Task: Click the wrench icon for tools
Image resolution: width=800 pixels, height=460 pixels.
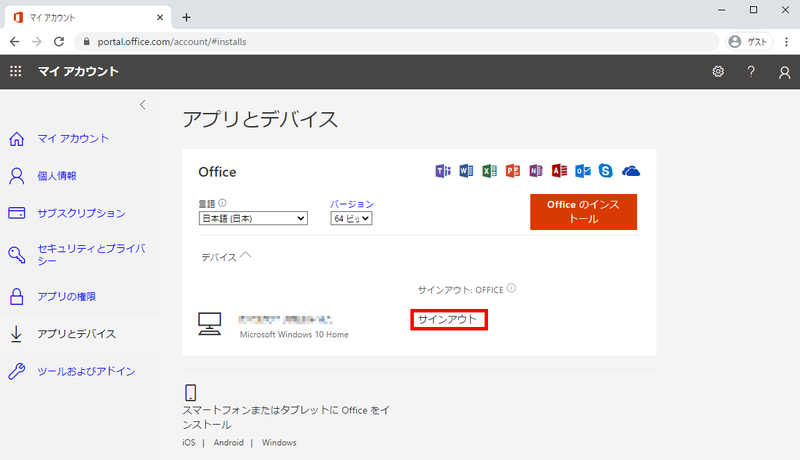Action: tap(16, 371)
